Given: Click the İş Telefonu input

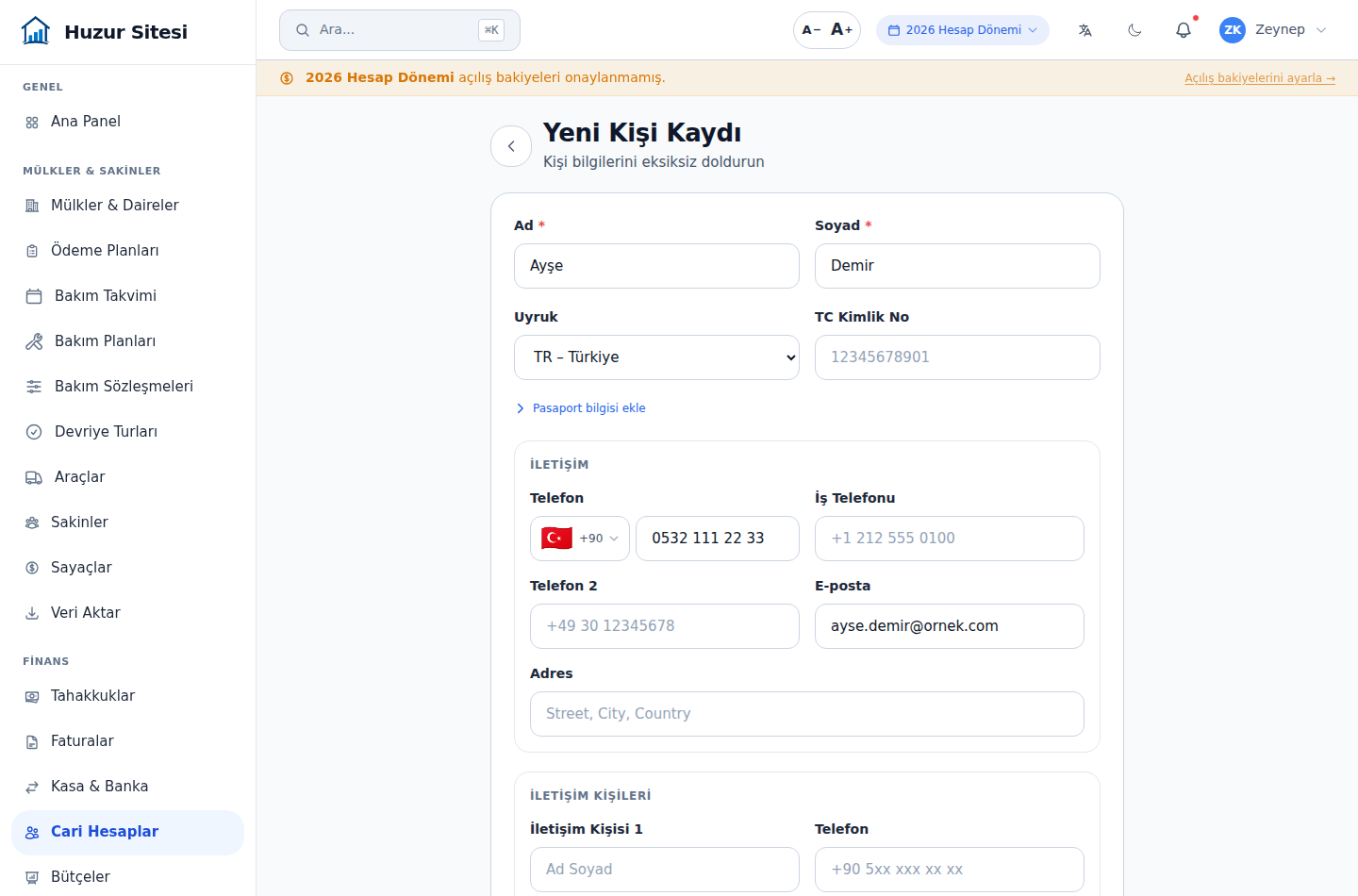Looking at the screenshot, I should click(950, 539).
